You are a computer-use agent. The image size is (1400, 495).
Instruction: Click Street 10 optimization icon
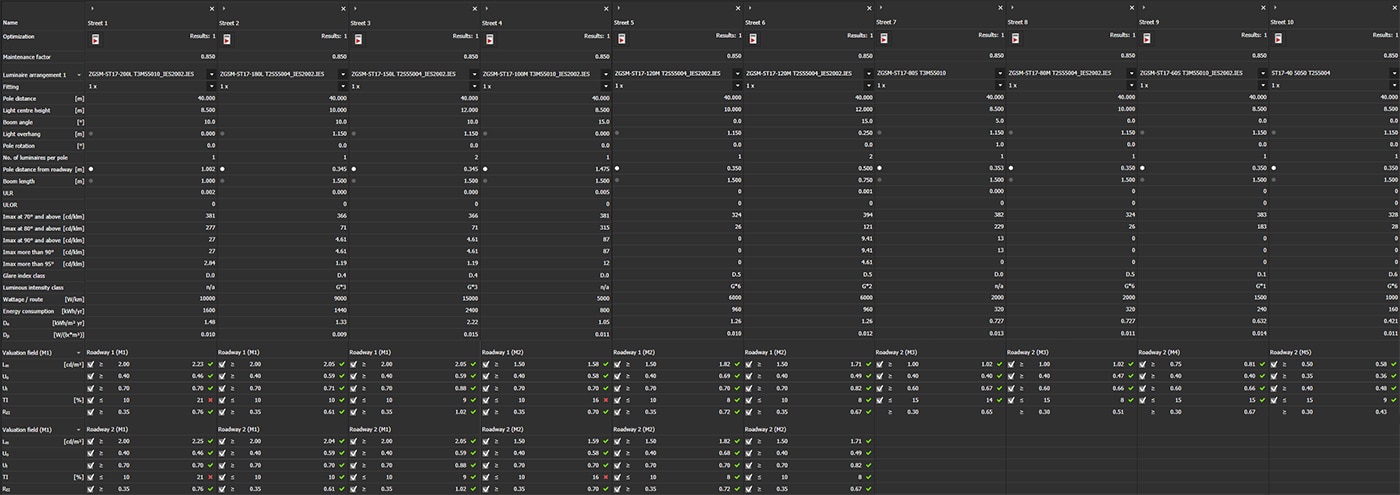point(1279,39)
